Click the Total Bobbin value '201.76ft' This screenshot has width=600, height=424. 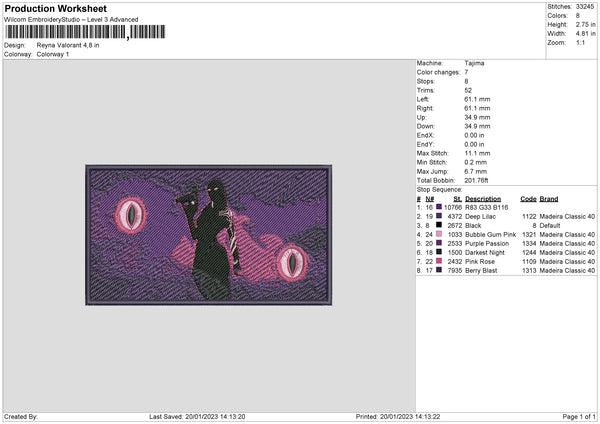(476, 181)
